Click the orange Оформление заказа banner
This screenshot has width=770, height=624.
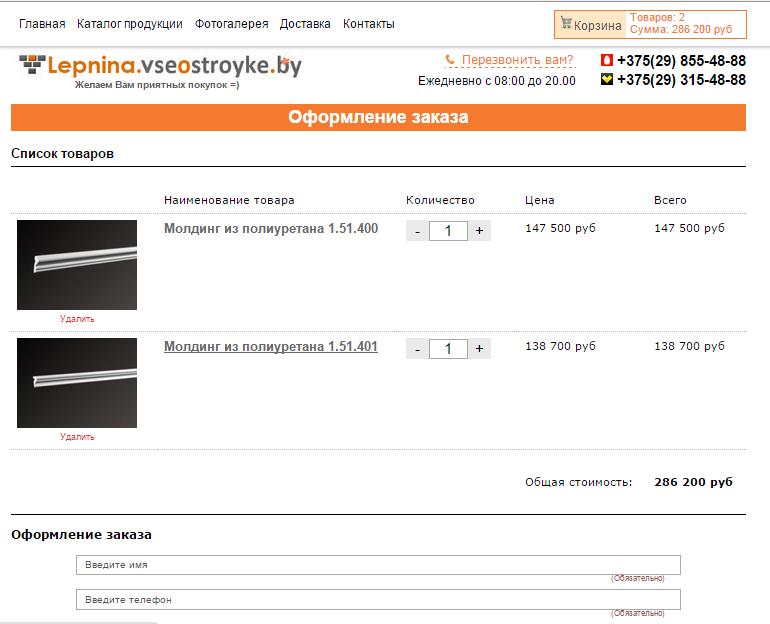click(378, 117)
